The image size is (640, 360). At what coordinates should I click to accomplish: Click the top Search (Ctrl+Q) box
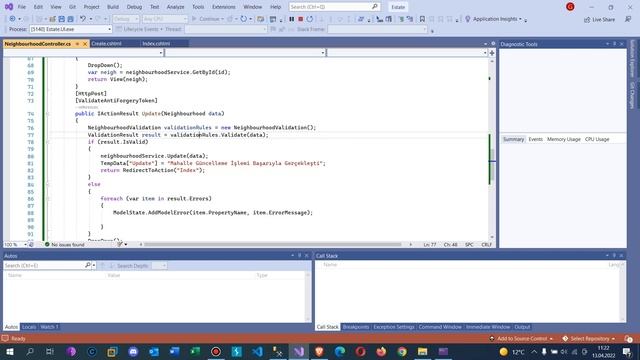pos(334,7)
